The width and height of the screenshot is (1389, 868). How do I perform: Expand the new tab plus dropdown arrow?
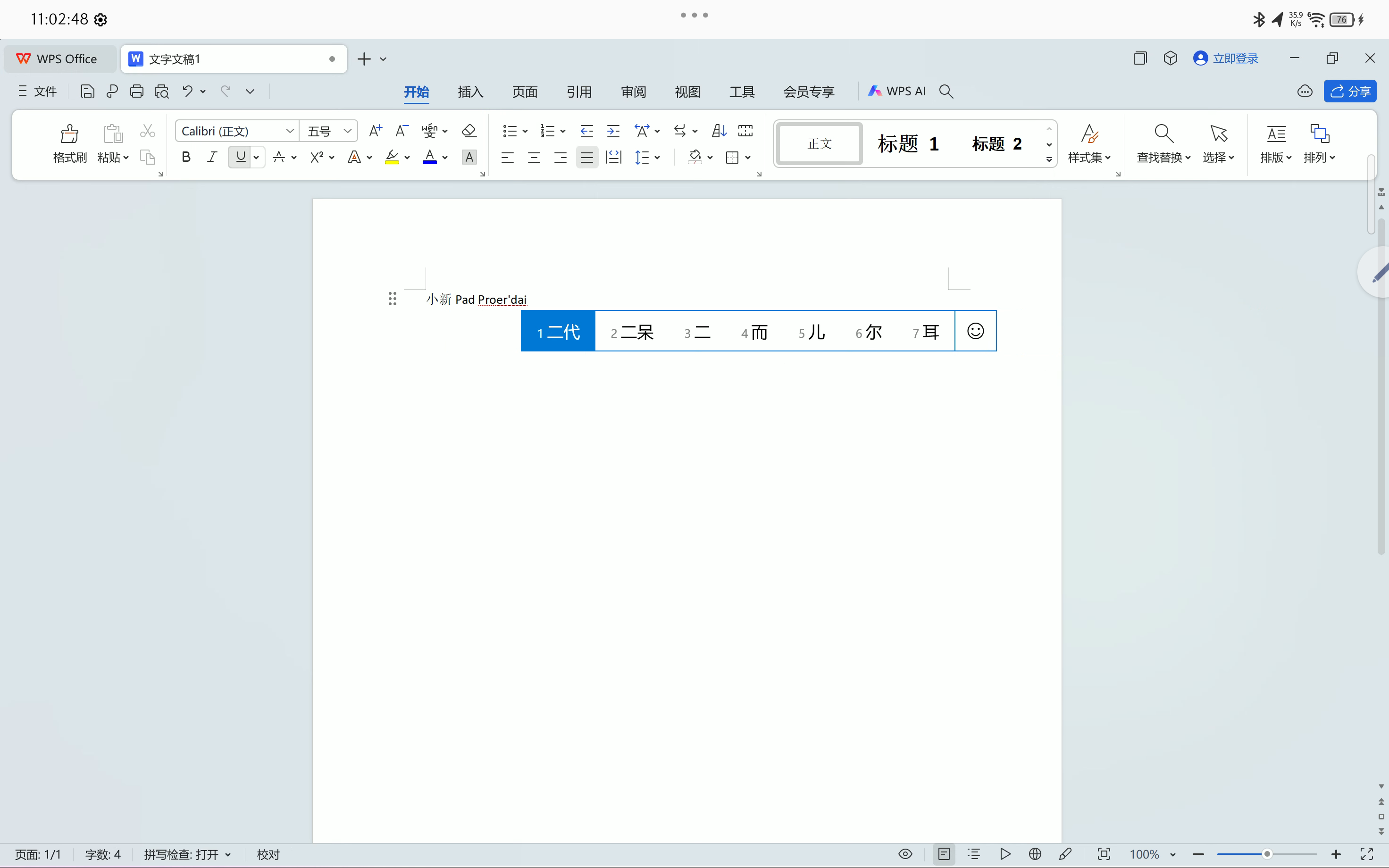(x=383, y=59)
